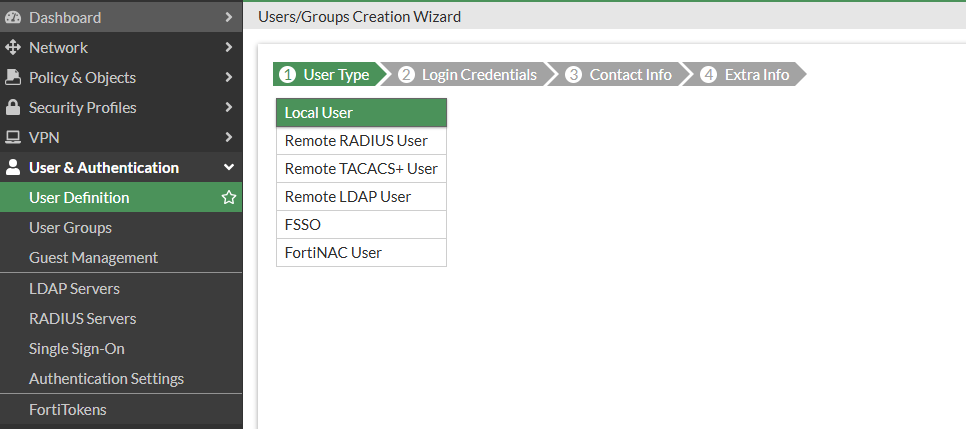The height and width of the screenshot is (429, 966).
Task: Click the step 1 number circle
Action: pos(287,75)
